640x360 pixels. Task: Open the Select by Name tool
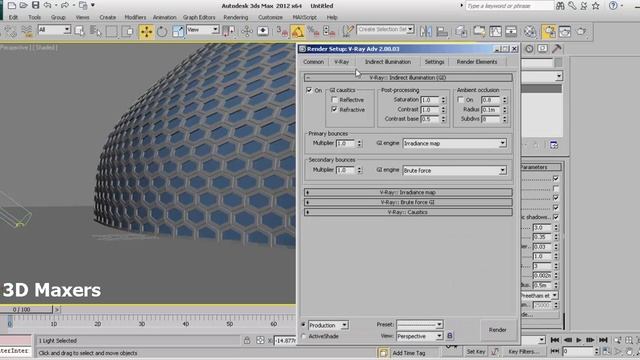(96, 31)
